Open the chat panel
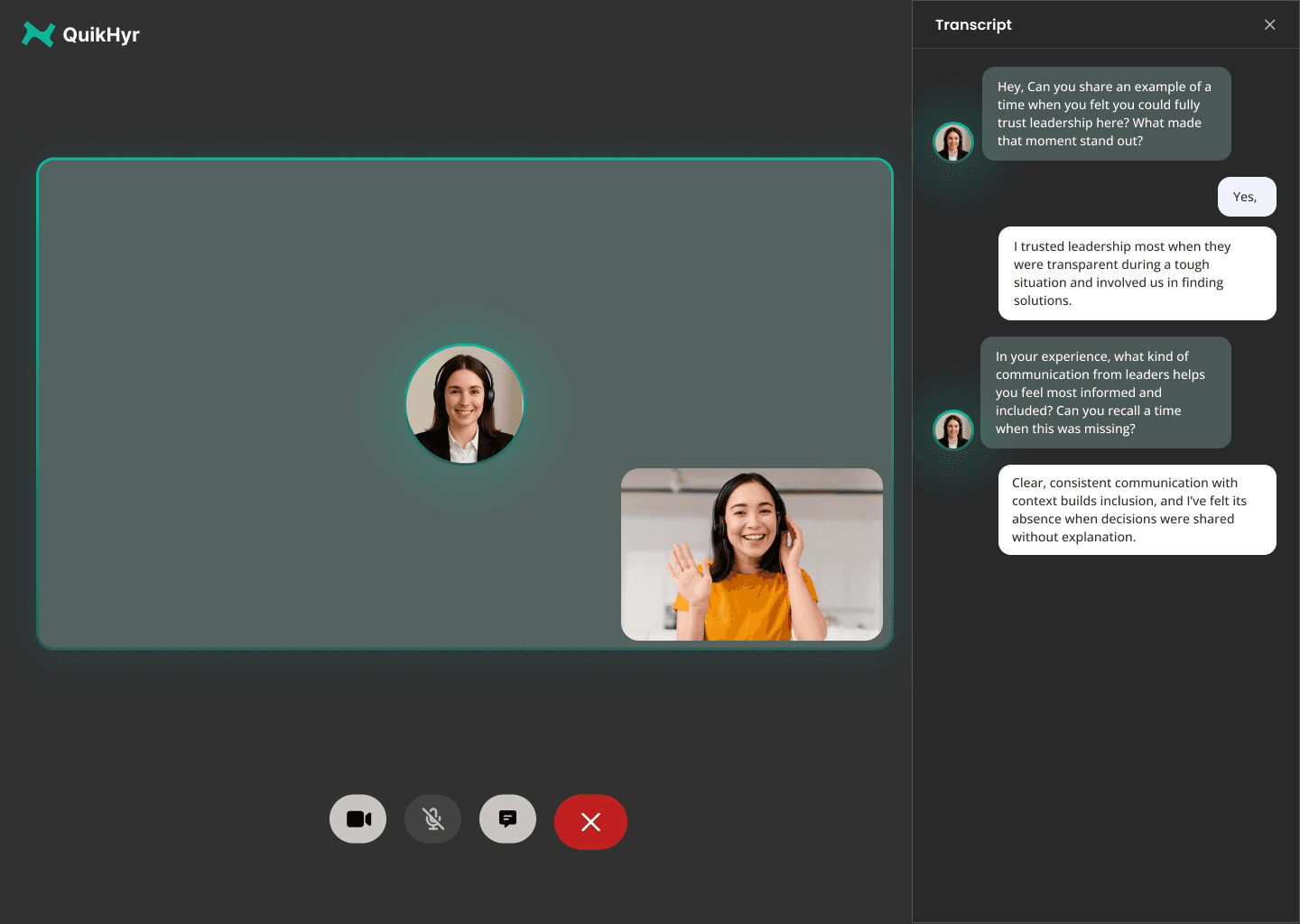The height and width of the screenshot is (924, 1300). click(x=507, y=818)
